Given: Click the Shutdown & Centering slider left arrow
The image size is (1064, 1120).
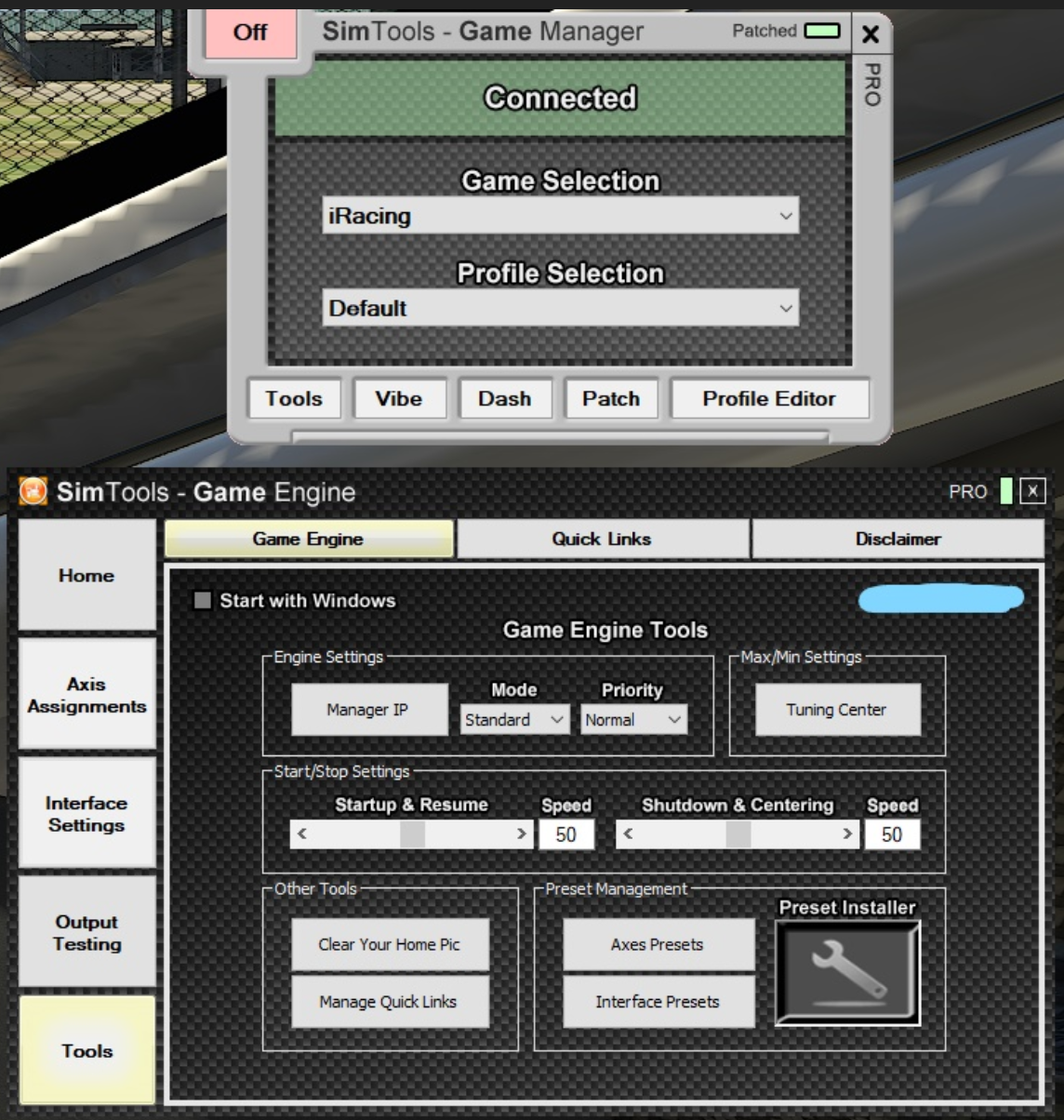Looking at the screenshot, I should tap(628, 833).
